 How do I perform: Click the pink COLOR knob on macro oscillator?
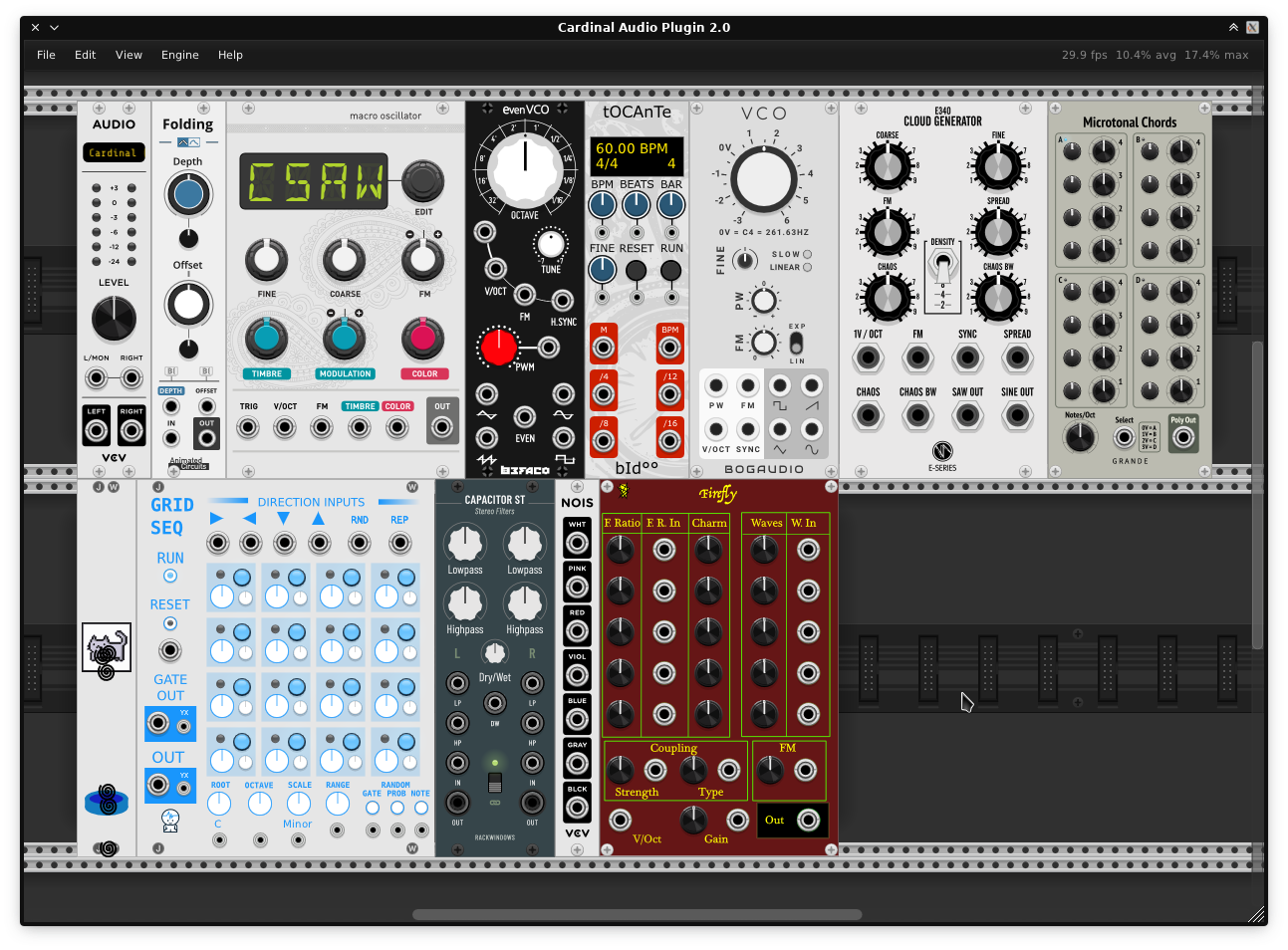click(422, 340)
